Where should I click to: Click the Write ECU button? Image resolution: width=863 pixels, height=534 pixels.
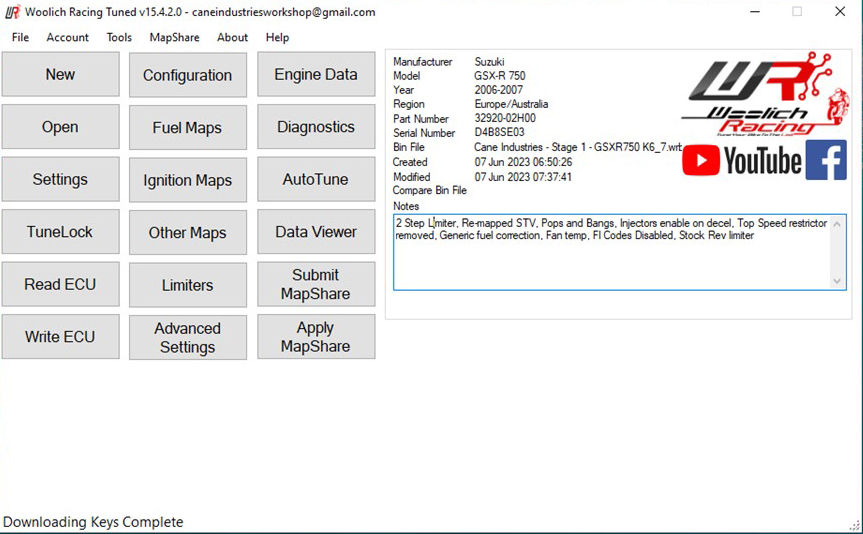coord(61,336)
